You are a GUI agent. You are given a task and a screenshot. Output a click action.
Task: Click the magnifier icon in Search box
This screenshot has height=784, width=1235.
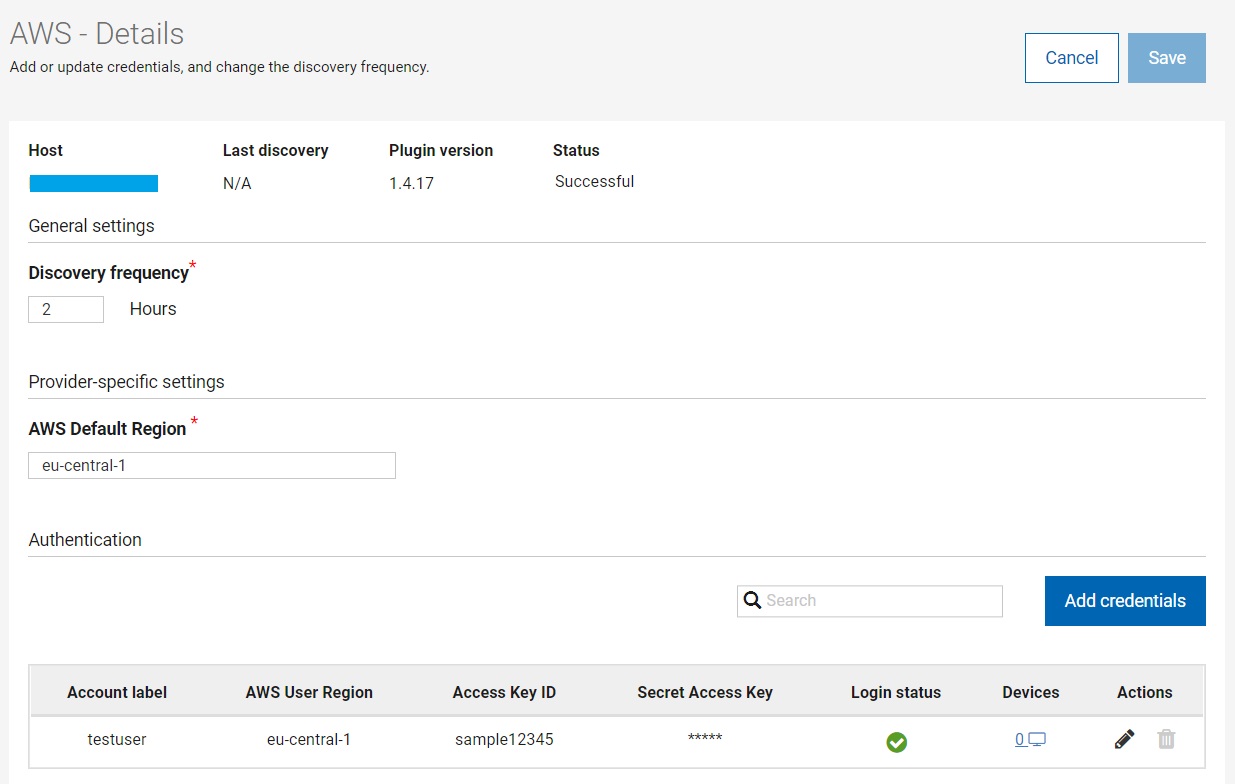(x=753, y=600)
